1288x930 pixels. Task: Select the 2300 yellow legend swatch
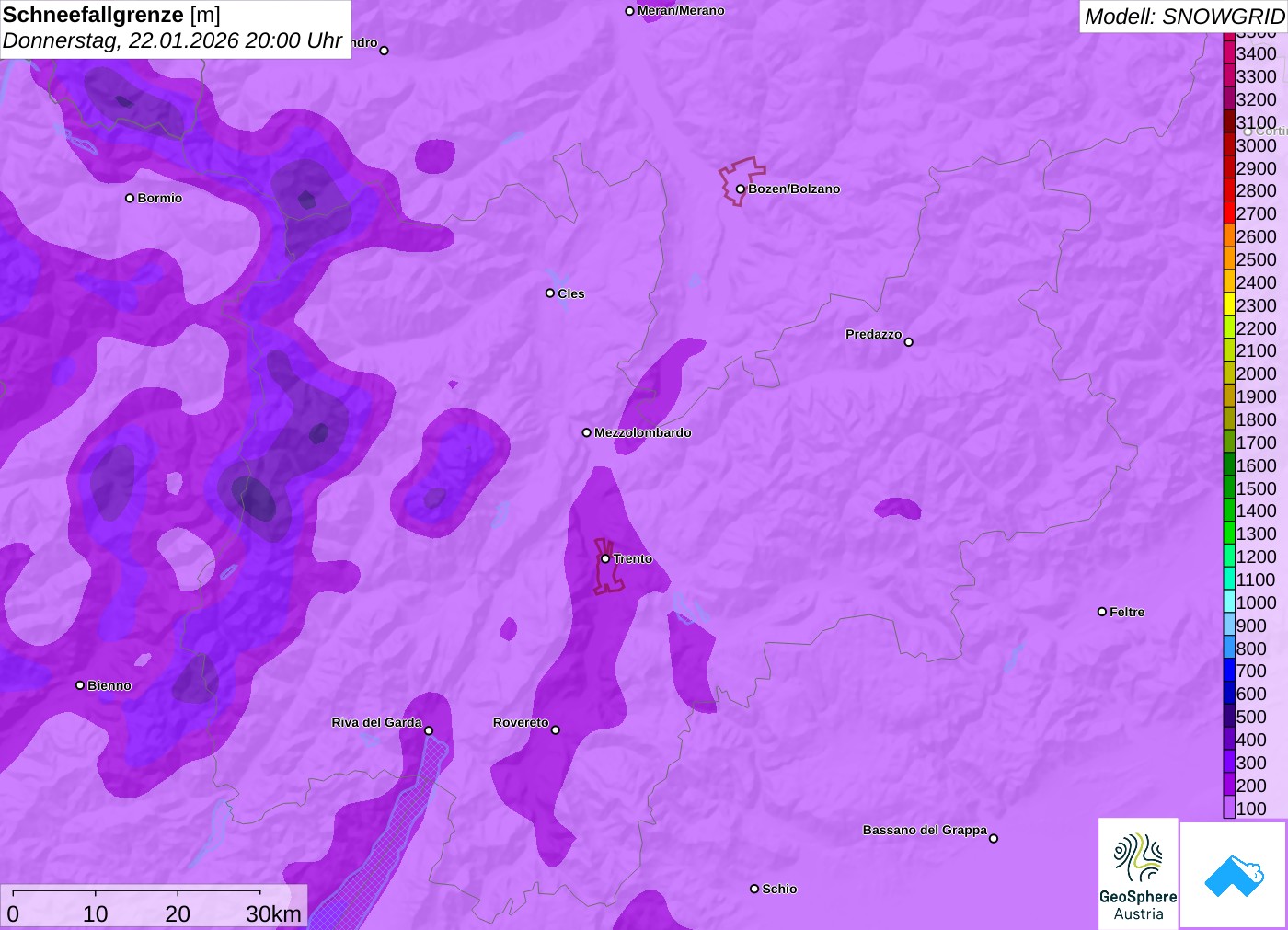(x=1229, y=305)
